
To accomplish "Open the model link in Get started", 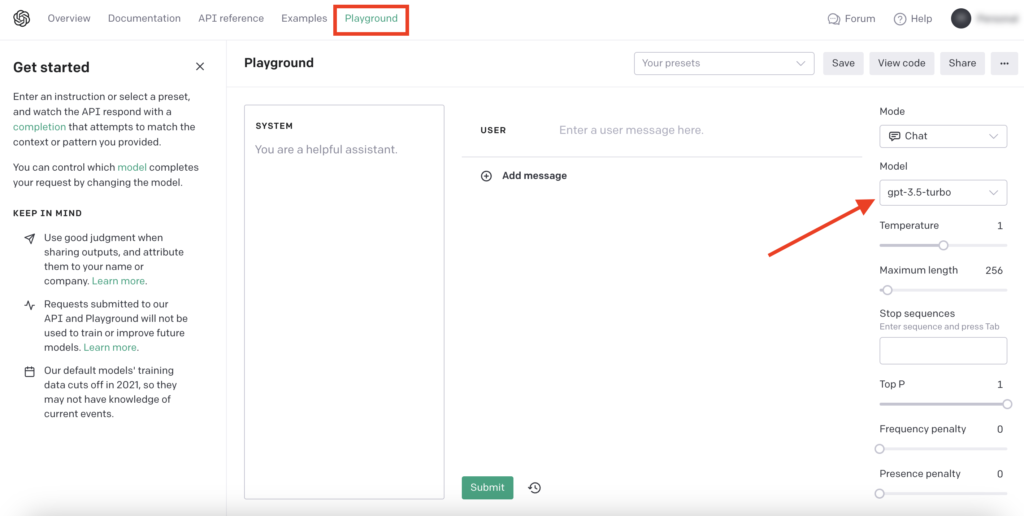I will click(131, 167).
